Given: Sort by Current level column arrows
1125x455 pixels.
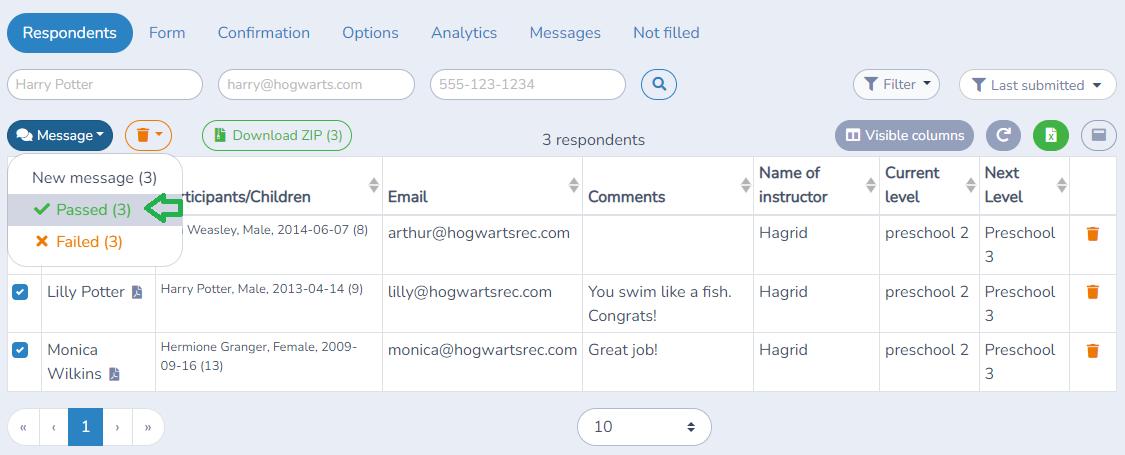Looking at the screenshot, I should tap(971, 185).
